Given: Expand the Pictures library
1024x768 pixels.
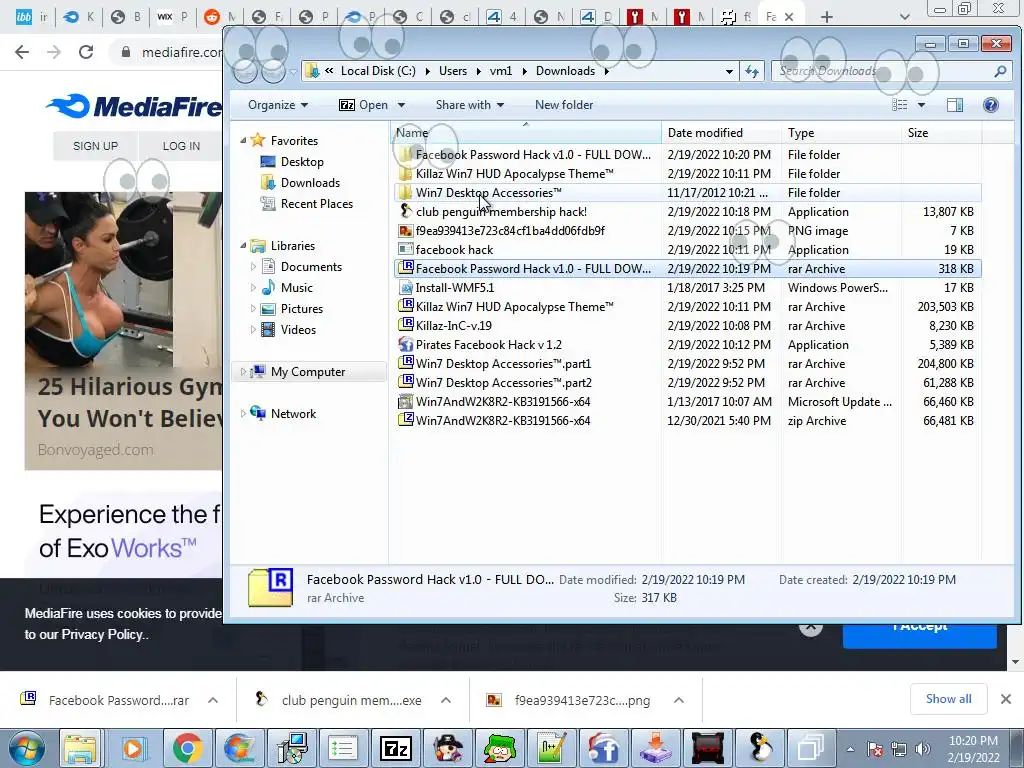Looking at the screenshot, I should 253,308.
